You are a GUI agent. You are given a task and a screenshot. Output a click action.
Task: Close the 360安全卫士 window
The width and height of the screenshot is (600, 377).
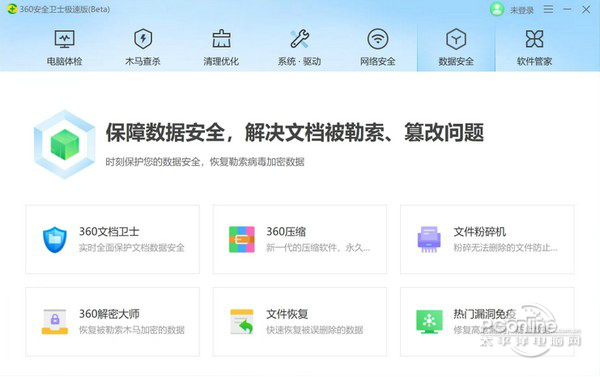586,9
